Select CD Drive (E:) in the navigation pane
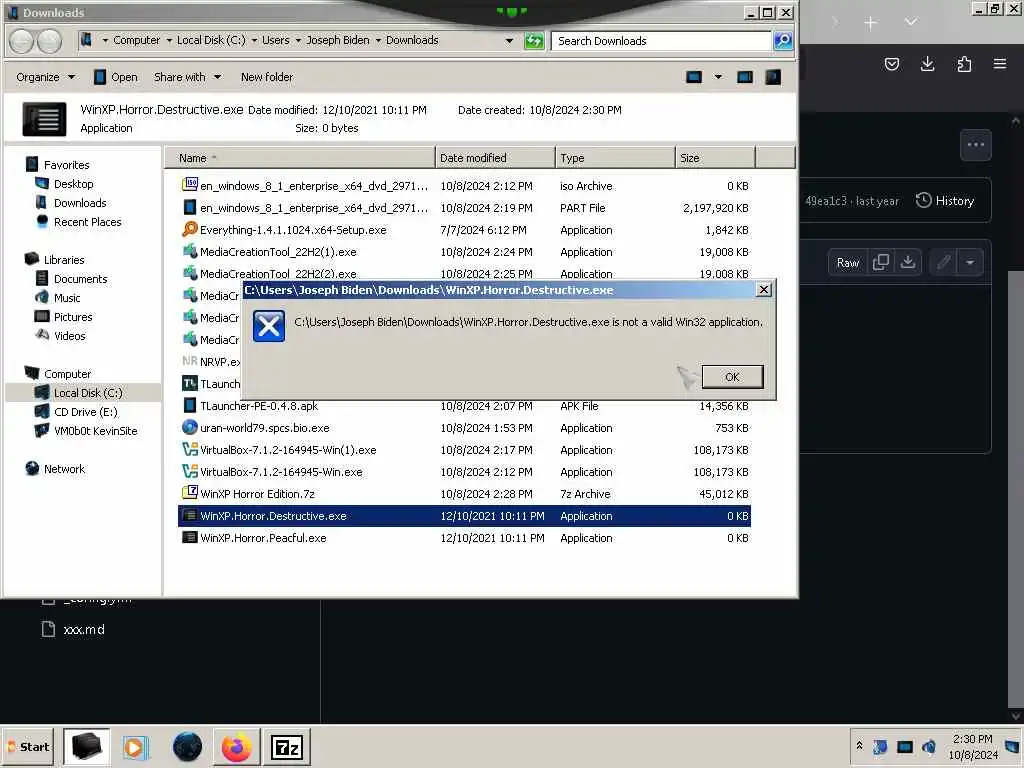This screenshot has height=768, width=1024. point(86,412)
